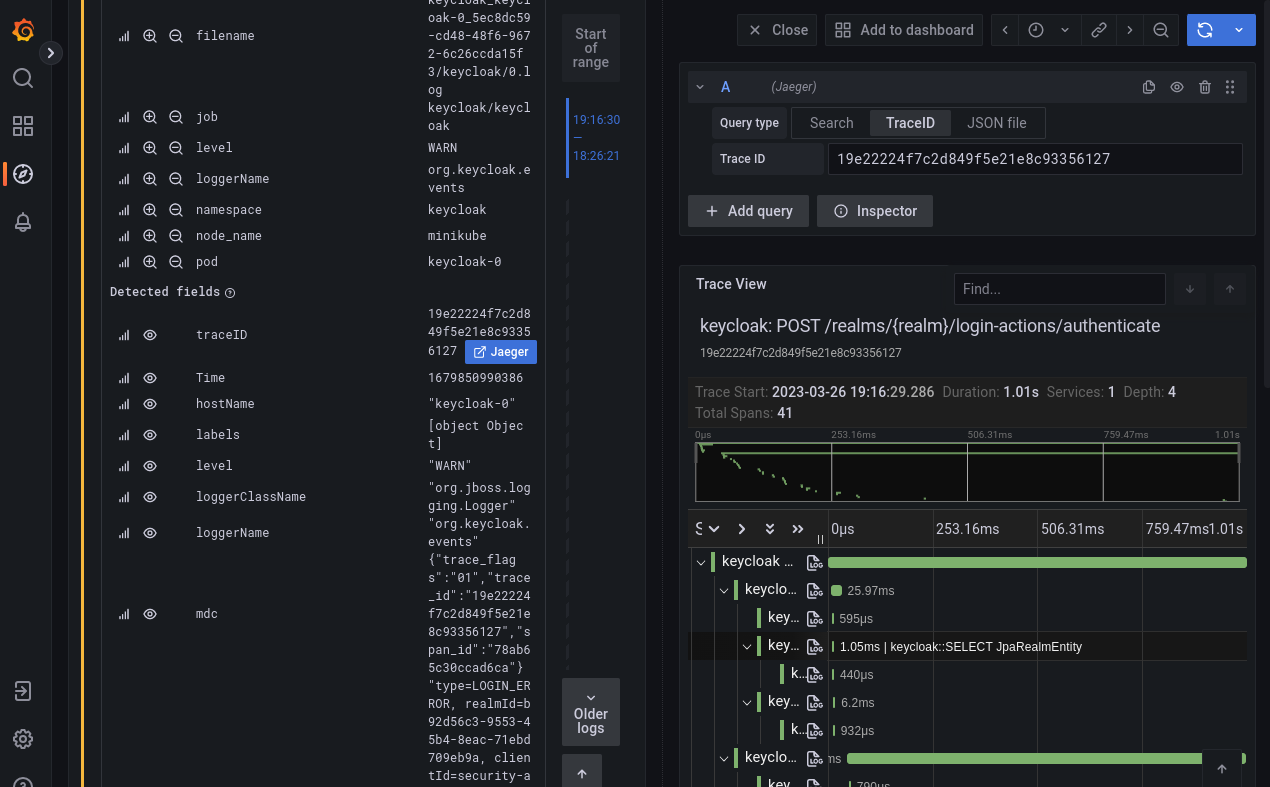Open the Grafana home logo
The height and width of the screenshot is (787, 1270).
[x=23, y=31]
